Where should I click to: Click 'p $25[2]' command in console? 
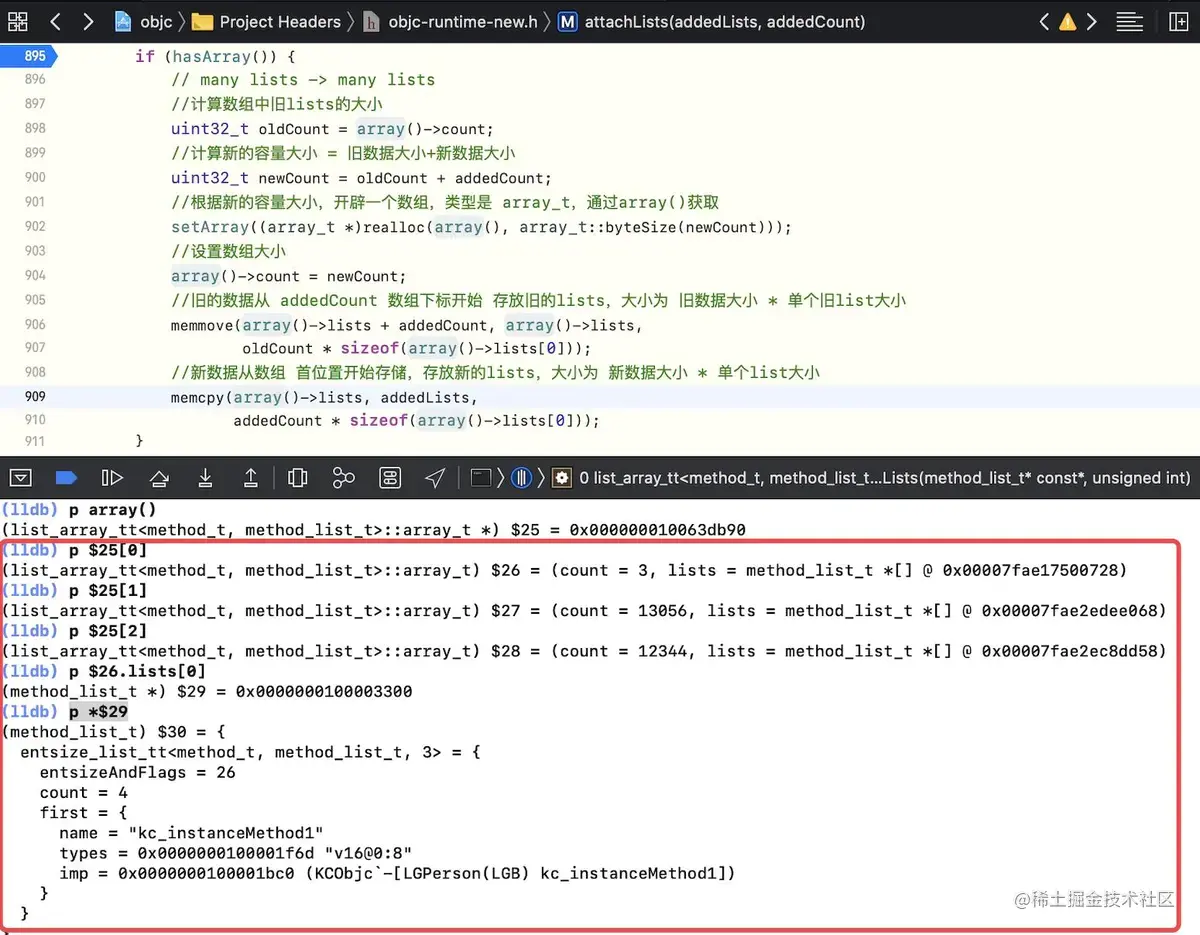(x=108, y=631)
